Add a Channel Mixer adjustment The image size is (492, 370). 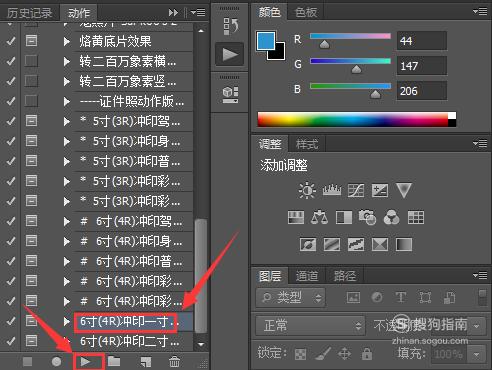[391, 217]
